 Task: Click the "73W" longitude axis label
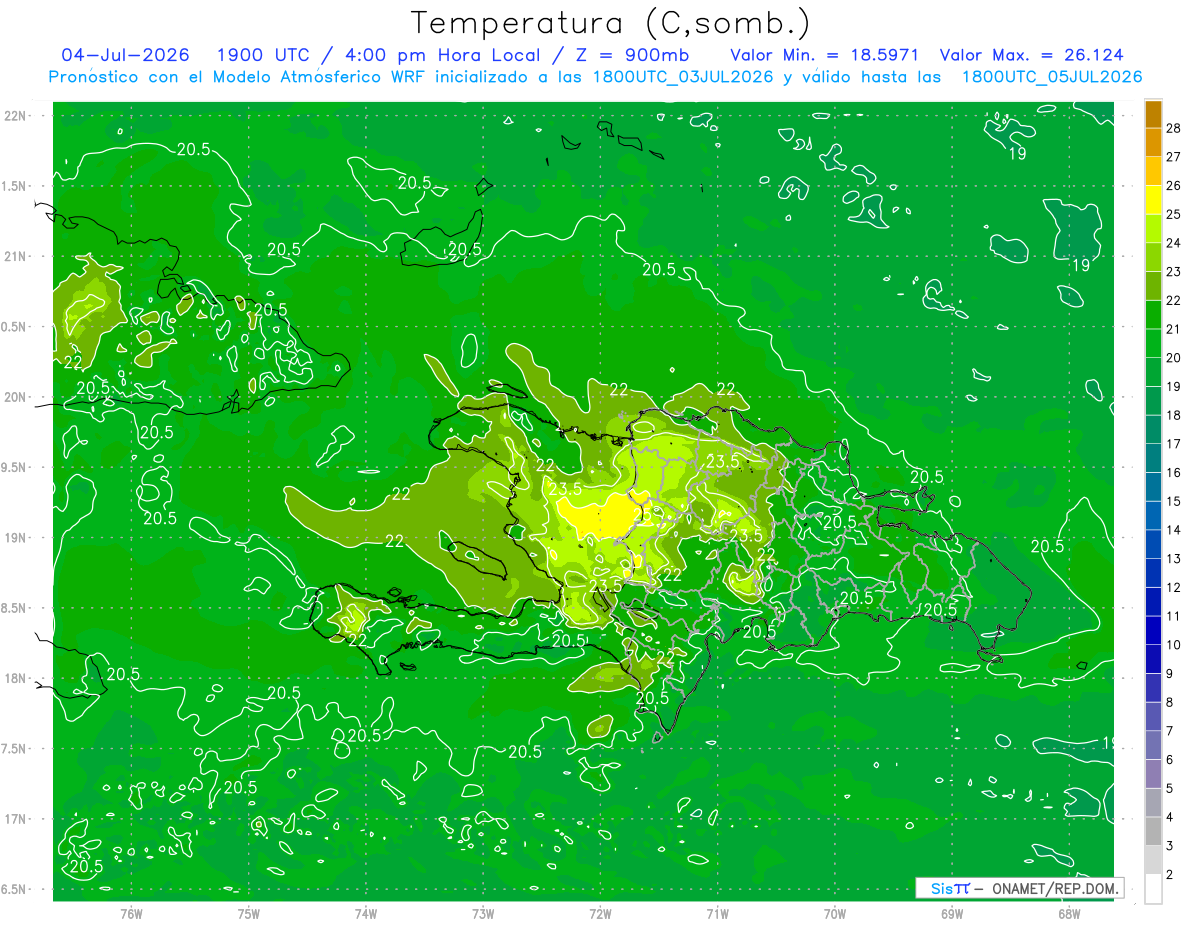click(x=483, y=913)
